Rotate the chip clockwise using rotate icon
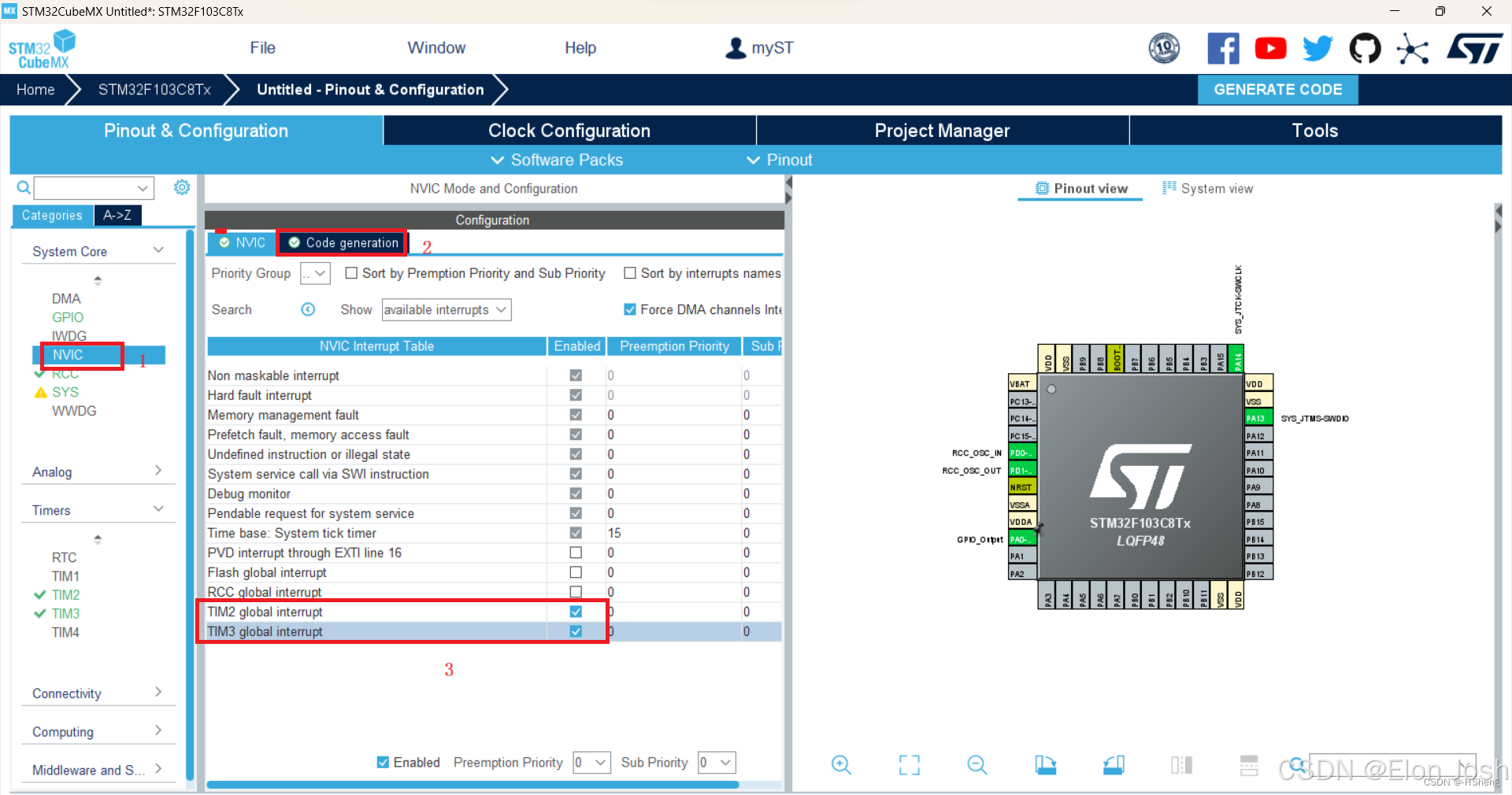This screenshot has height=795, width=1512. pyautogui.click(x=1045, y=764)
